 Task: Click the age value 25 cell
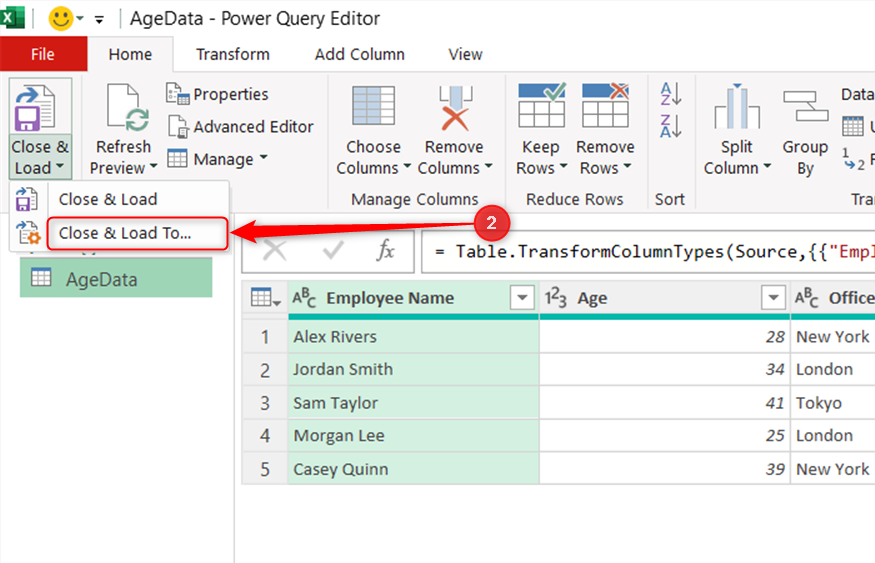click(665, 436)
